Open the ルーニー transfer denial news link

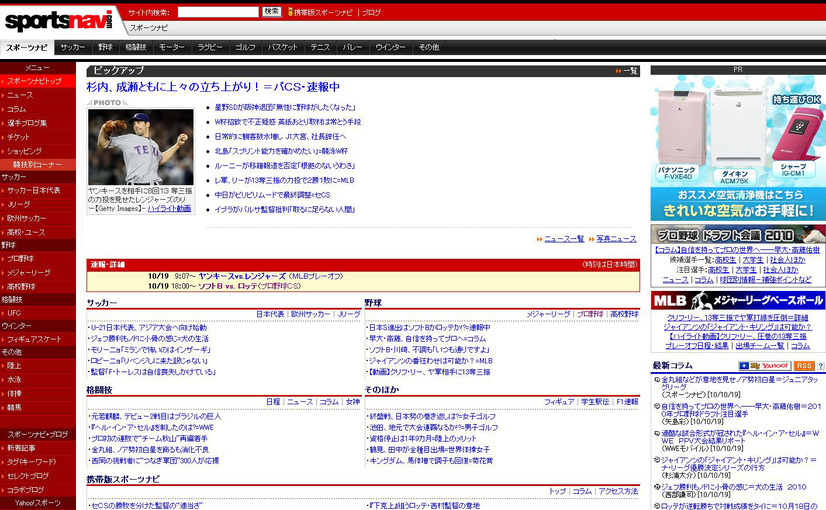(x=285, y=165)
